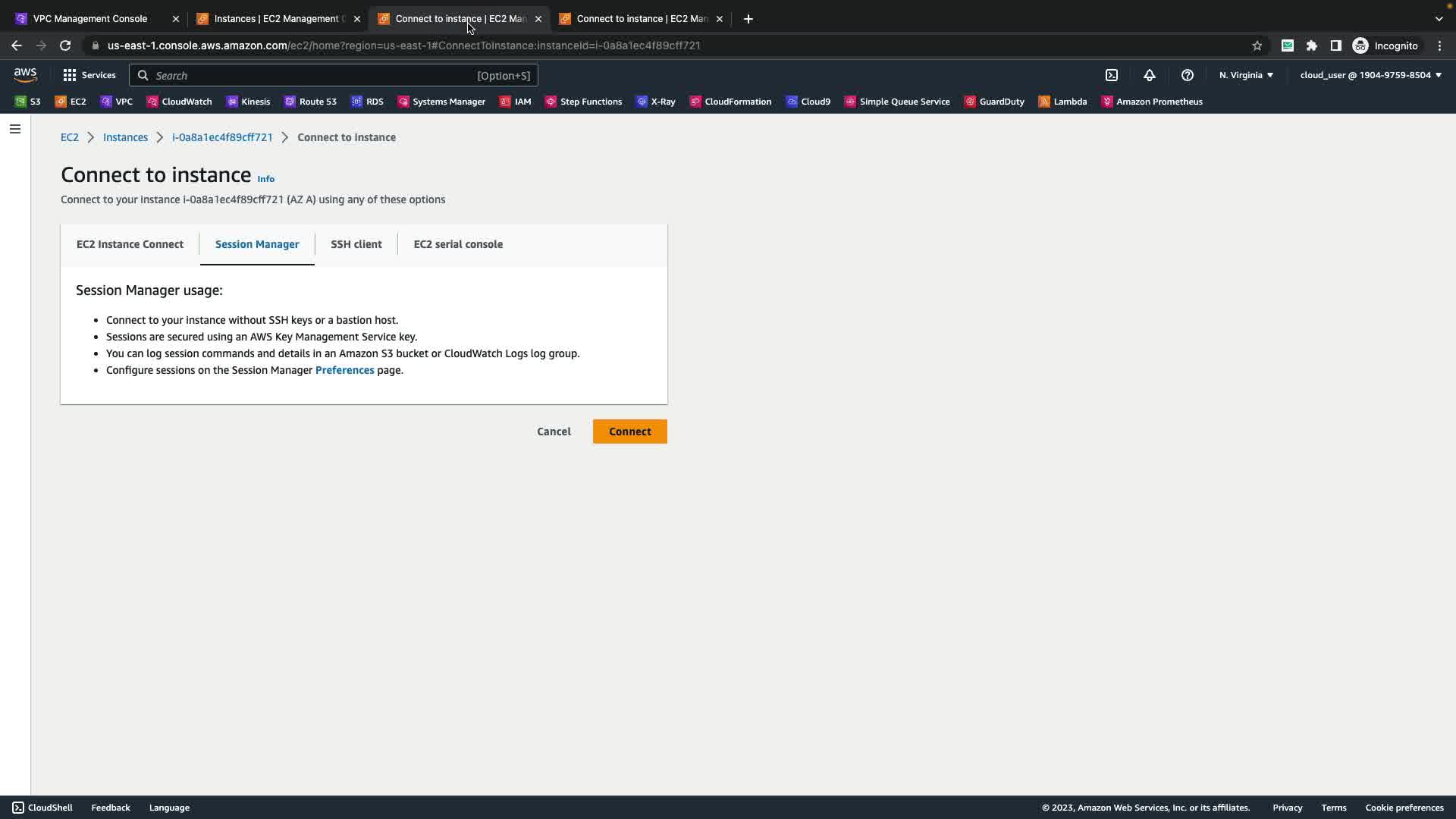The height and width of the screenshot is (819, 1456).
Task: Switch to the EC2 Instance Connect tab
Action: click(x=130, y=244)
